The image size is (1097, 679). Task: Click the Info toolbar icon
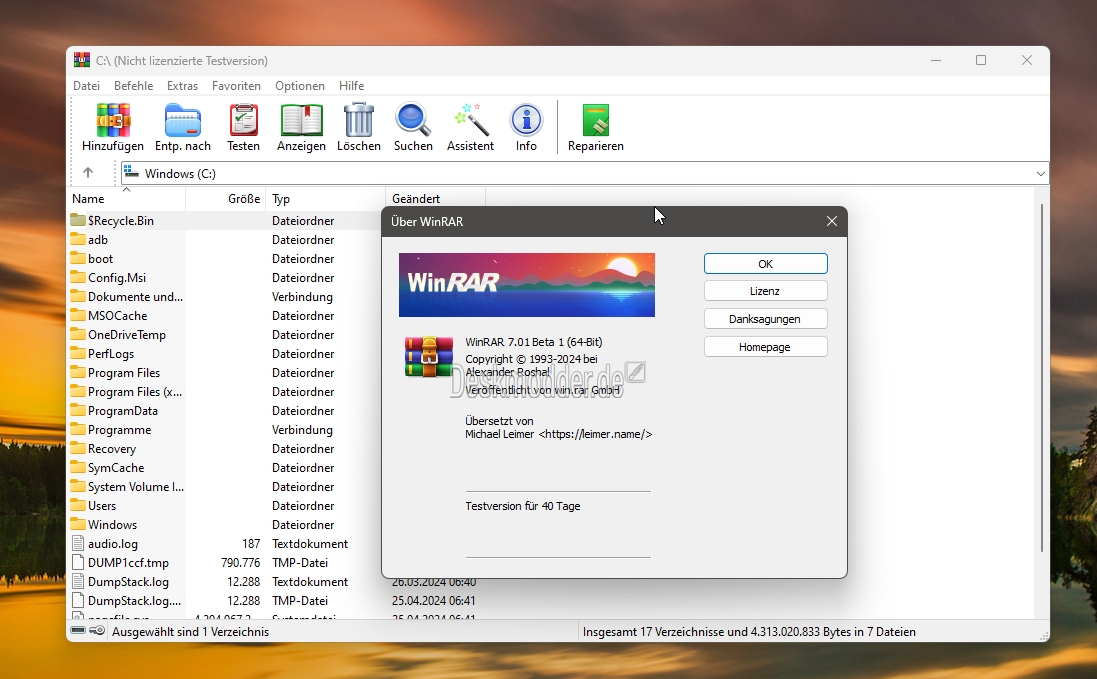(x=526, y=120)
